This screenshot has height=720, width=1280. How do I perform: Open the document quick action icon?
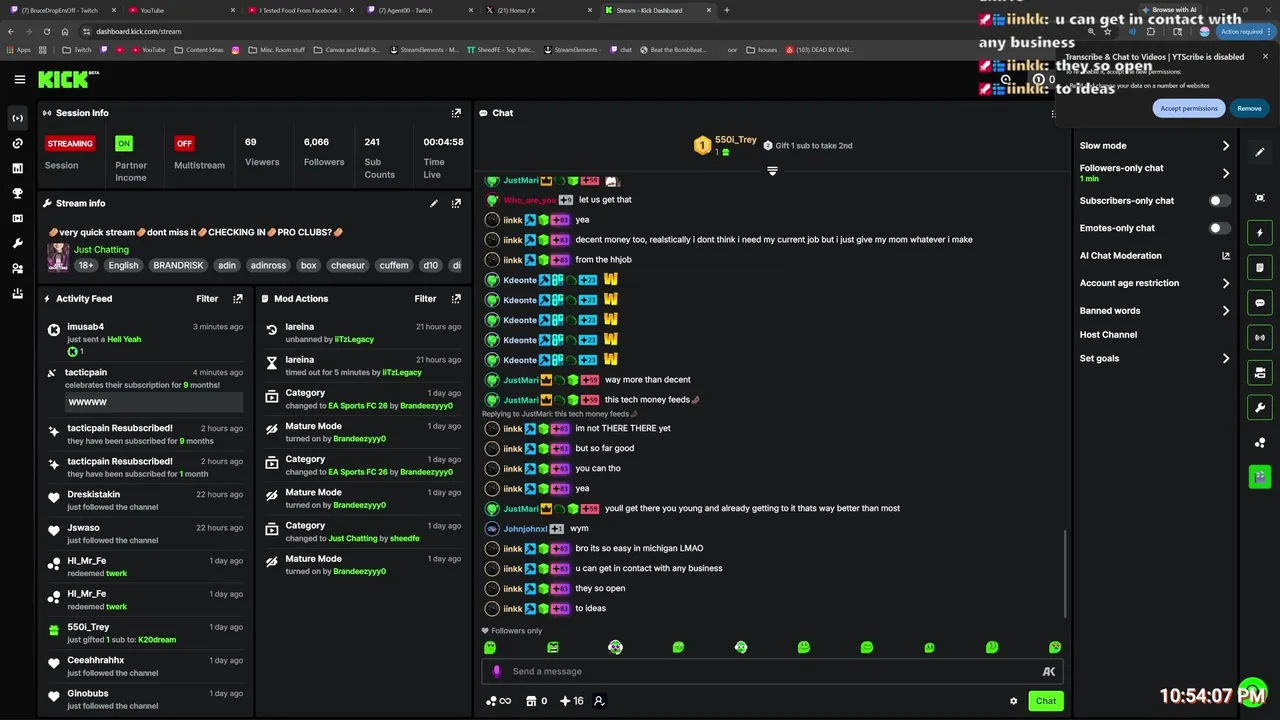pyautogui.click(x=1260, y=268)
